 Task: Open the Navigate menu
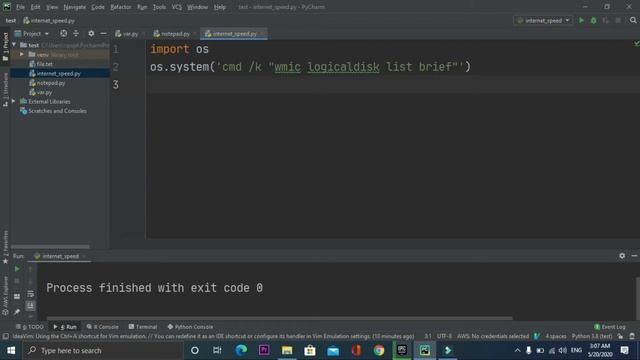pos(75,7)
